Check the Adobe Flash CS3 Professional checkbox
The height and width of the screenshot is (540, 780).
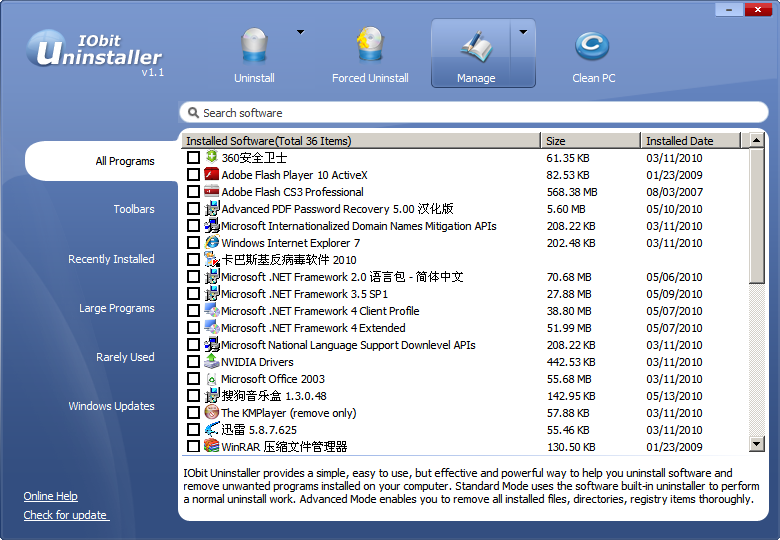click(x=194, y=192)
